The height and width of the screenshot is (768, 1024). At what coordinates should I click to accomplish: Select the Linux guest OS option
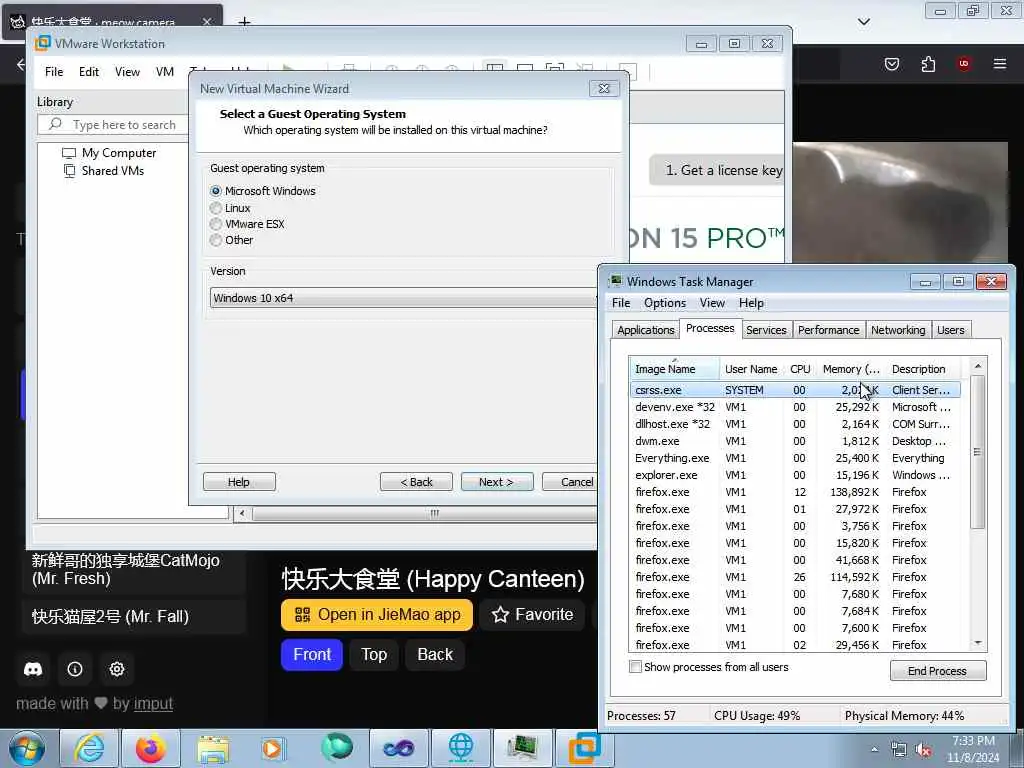(216, 208)
